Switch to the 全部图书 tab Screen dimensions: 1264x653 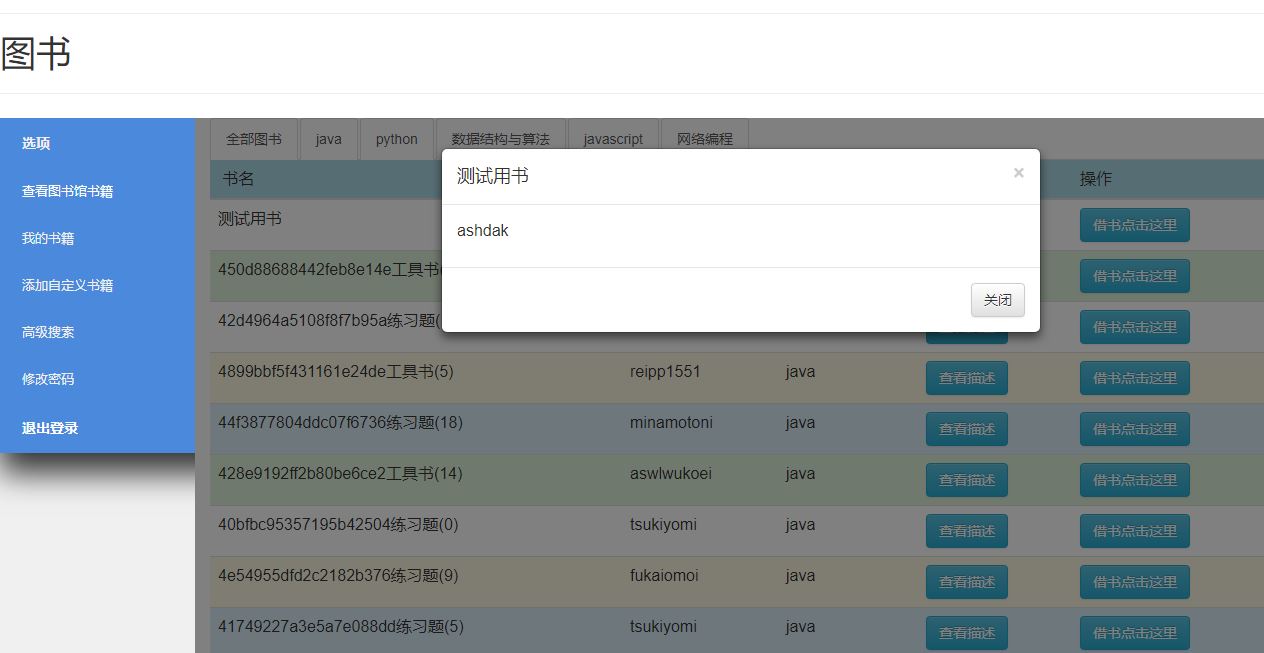click(x=254, y=139)
